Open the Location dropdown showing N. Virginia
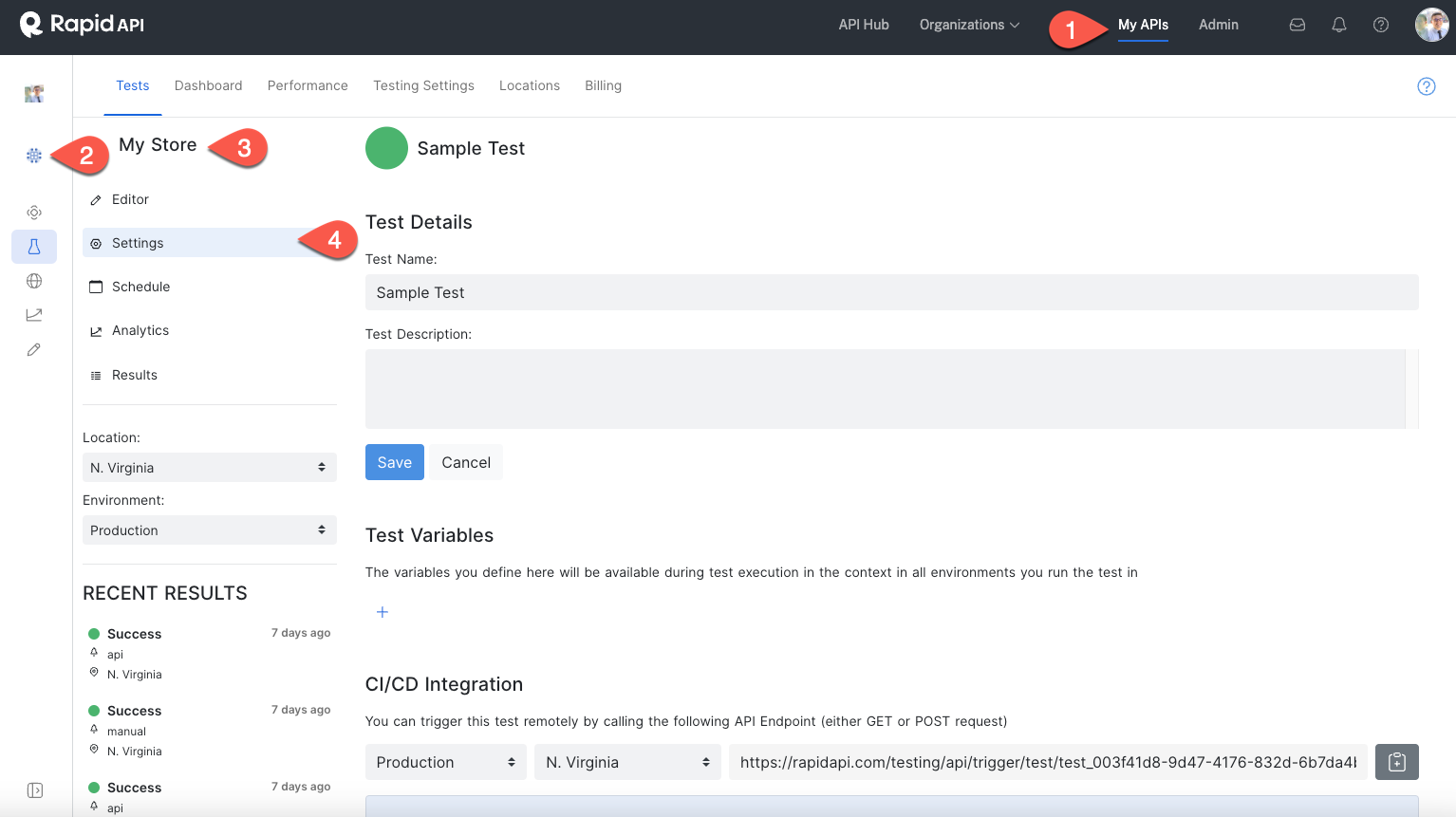Image resolution: width=1456 pixels, height=817 pixels. [210, 468]
